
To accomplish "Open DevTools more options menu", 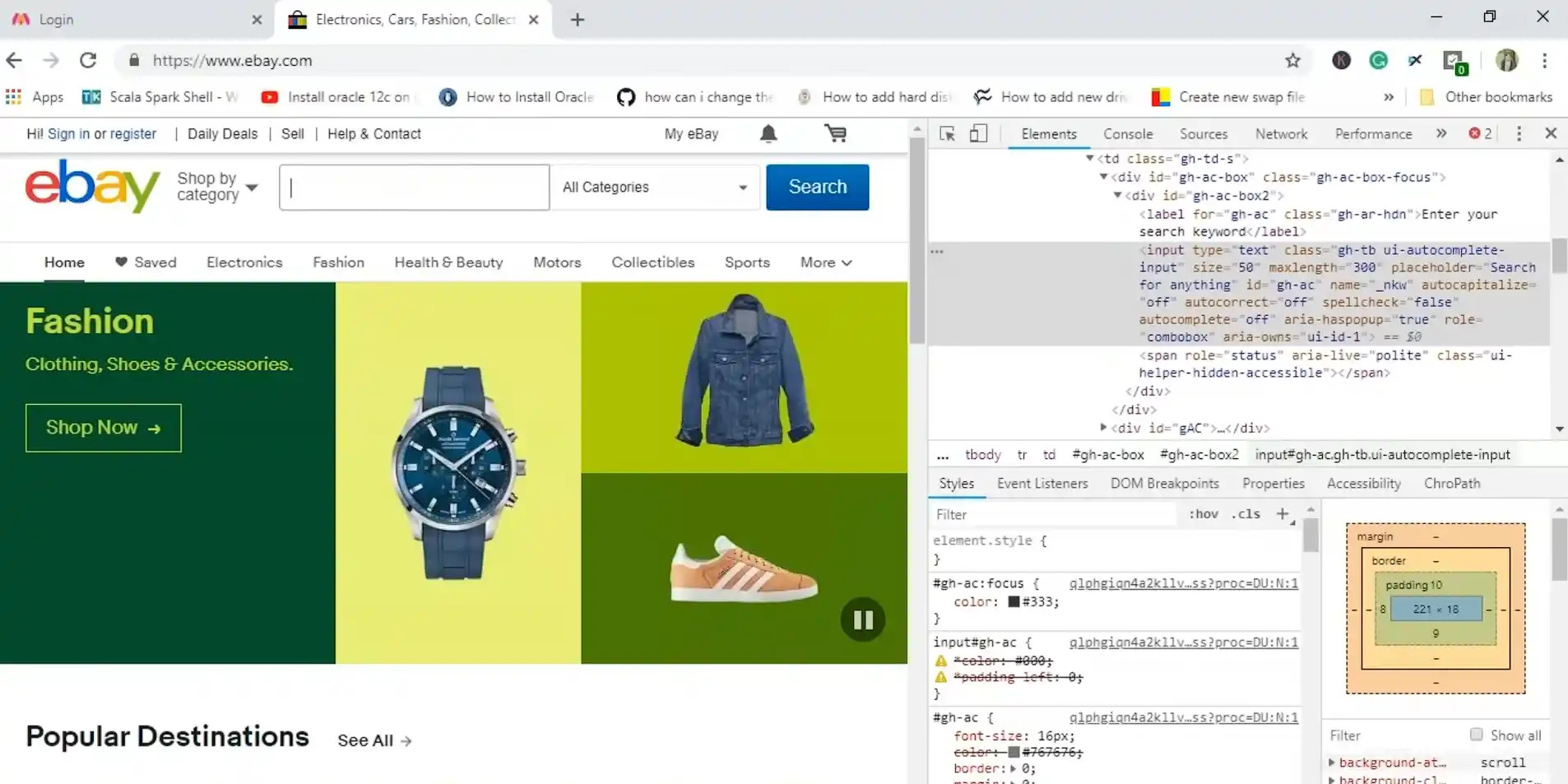I will (1519, 133).
